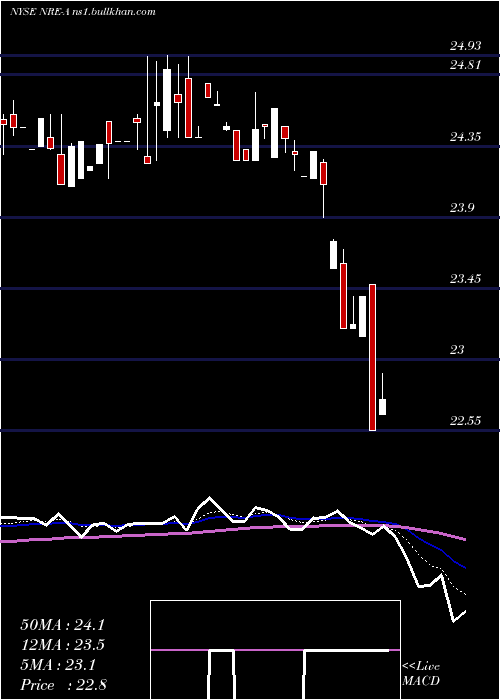500x700 pixels.
Task: Click the long red candle hitting 22.55
Action: pyautogui.click(x=372, y=357)
